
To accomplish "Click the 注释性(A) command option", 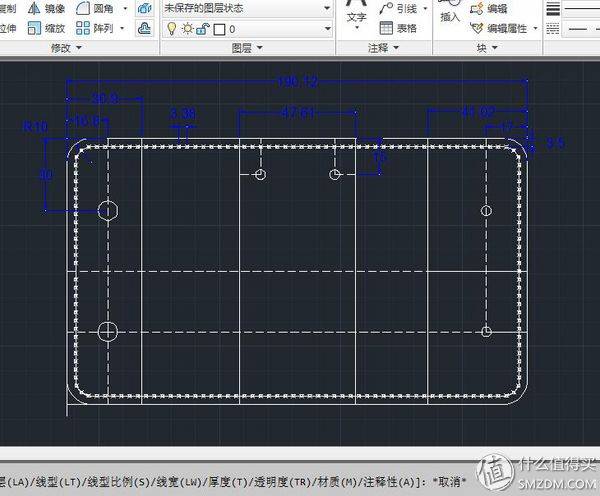I will (392, 482).
